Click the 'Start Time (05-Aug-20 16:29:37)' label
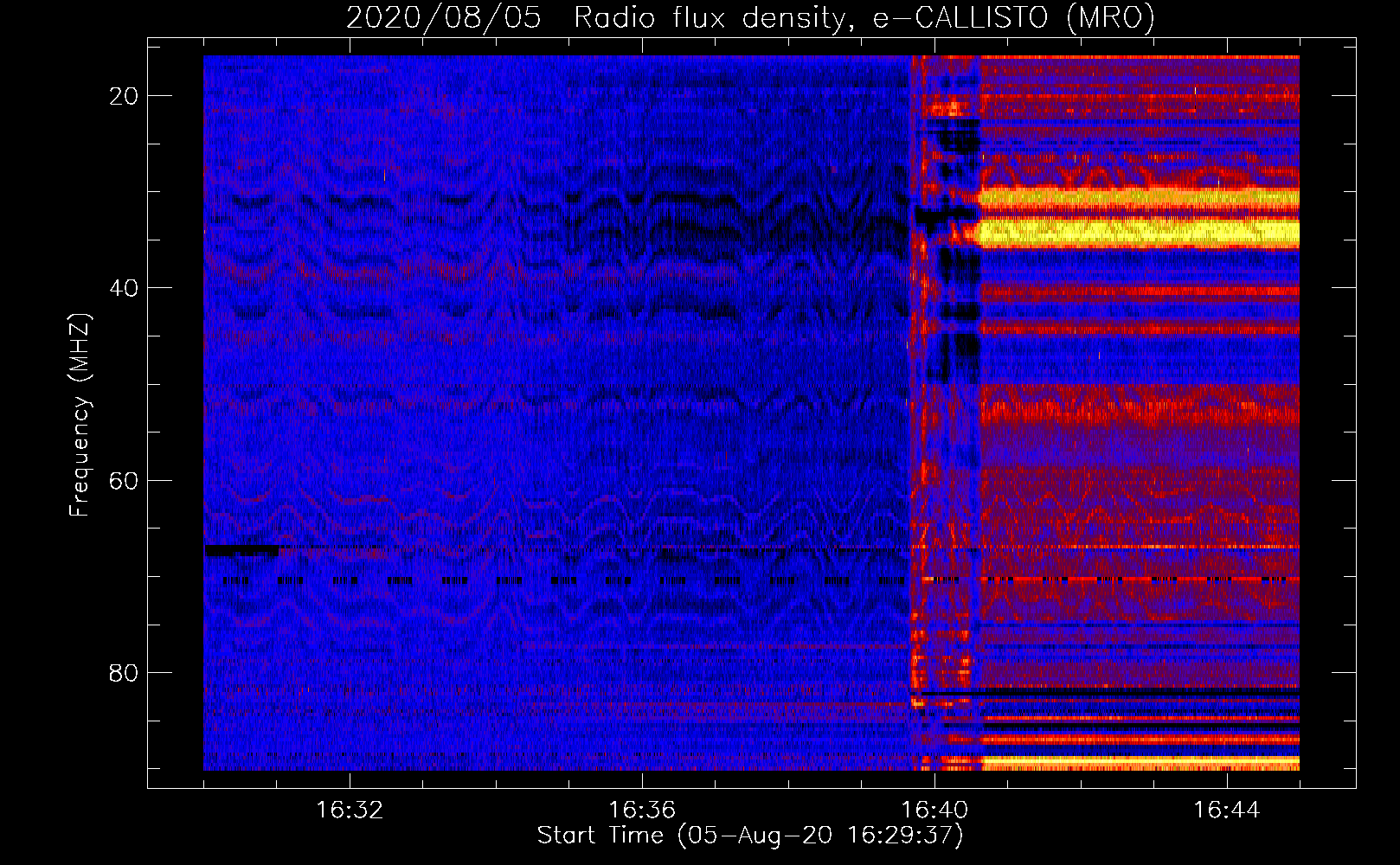 click(750, 836)
